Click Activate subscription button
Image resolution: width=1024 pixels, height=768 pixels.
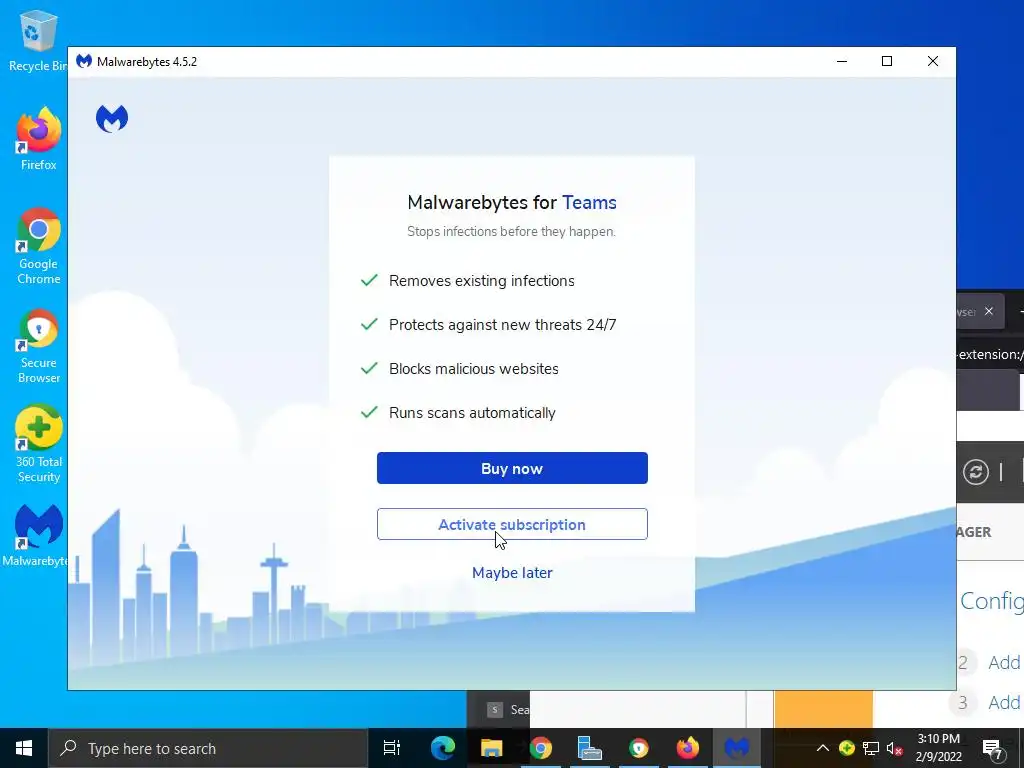pos(512,524)
